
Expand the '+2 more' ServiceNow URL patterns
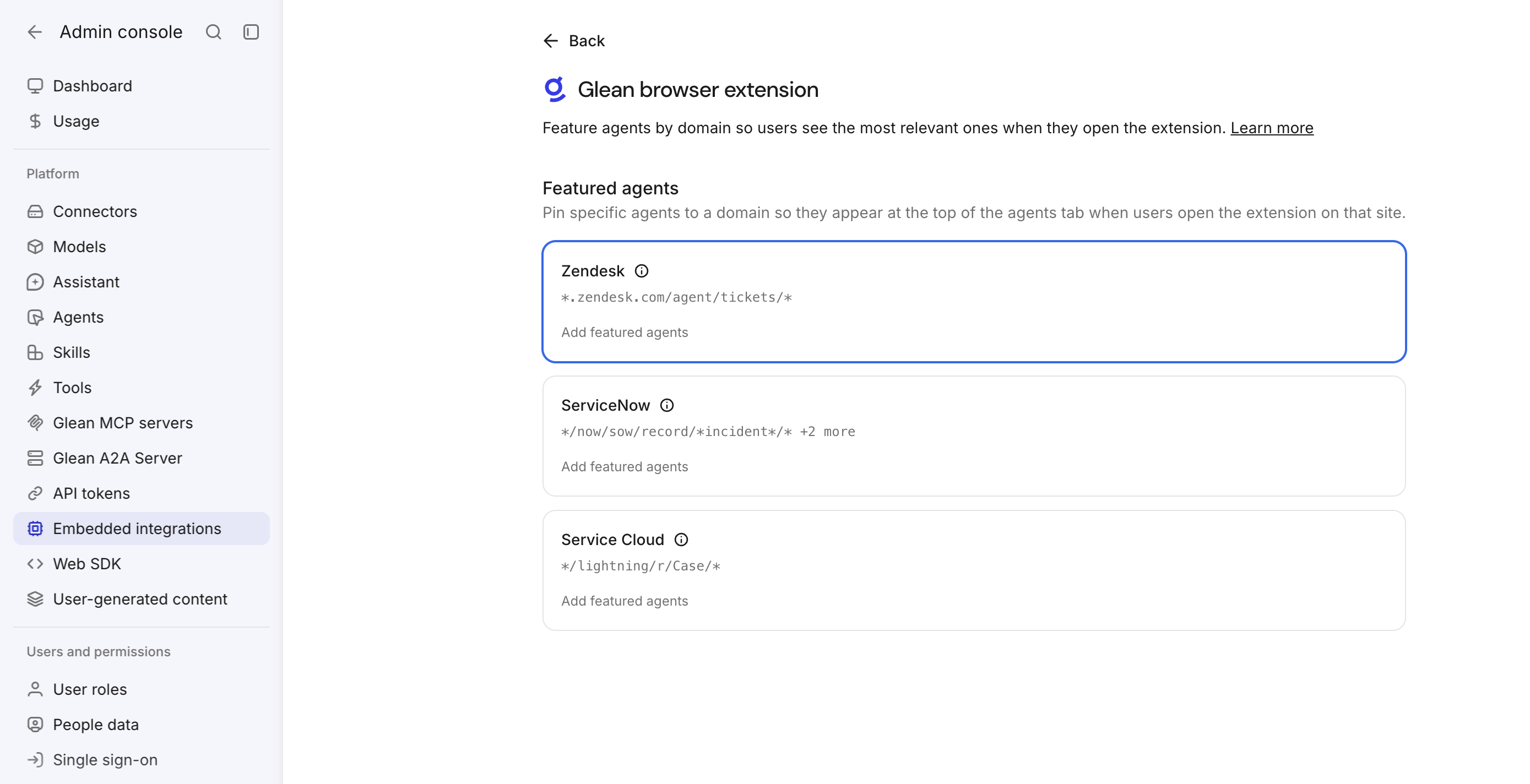pyautogui.click(x=827, y=432)
